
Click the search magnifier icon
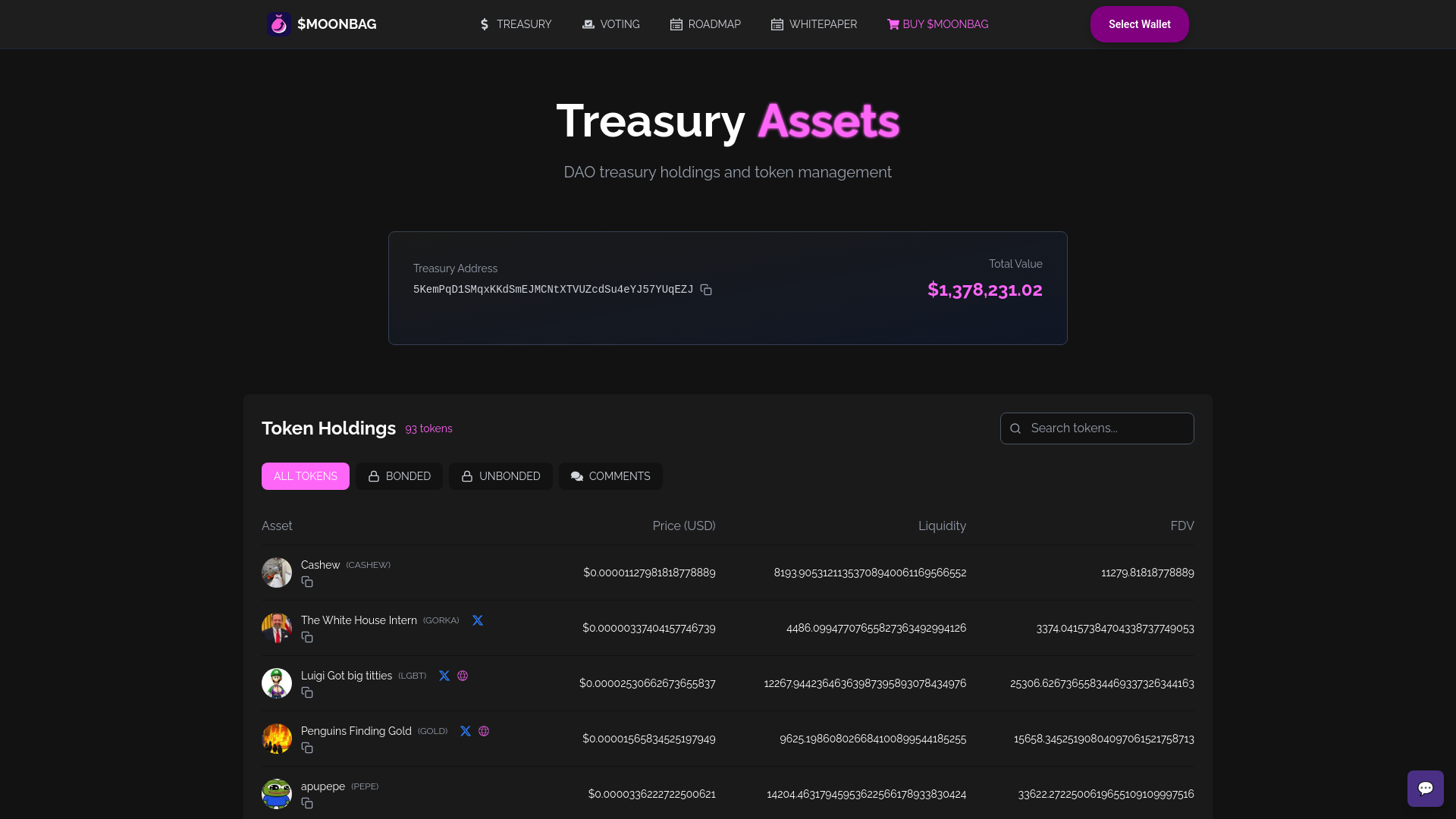(x=1015, y=428)
